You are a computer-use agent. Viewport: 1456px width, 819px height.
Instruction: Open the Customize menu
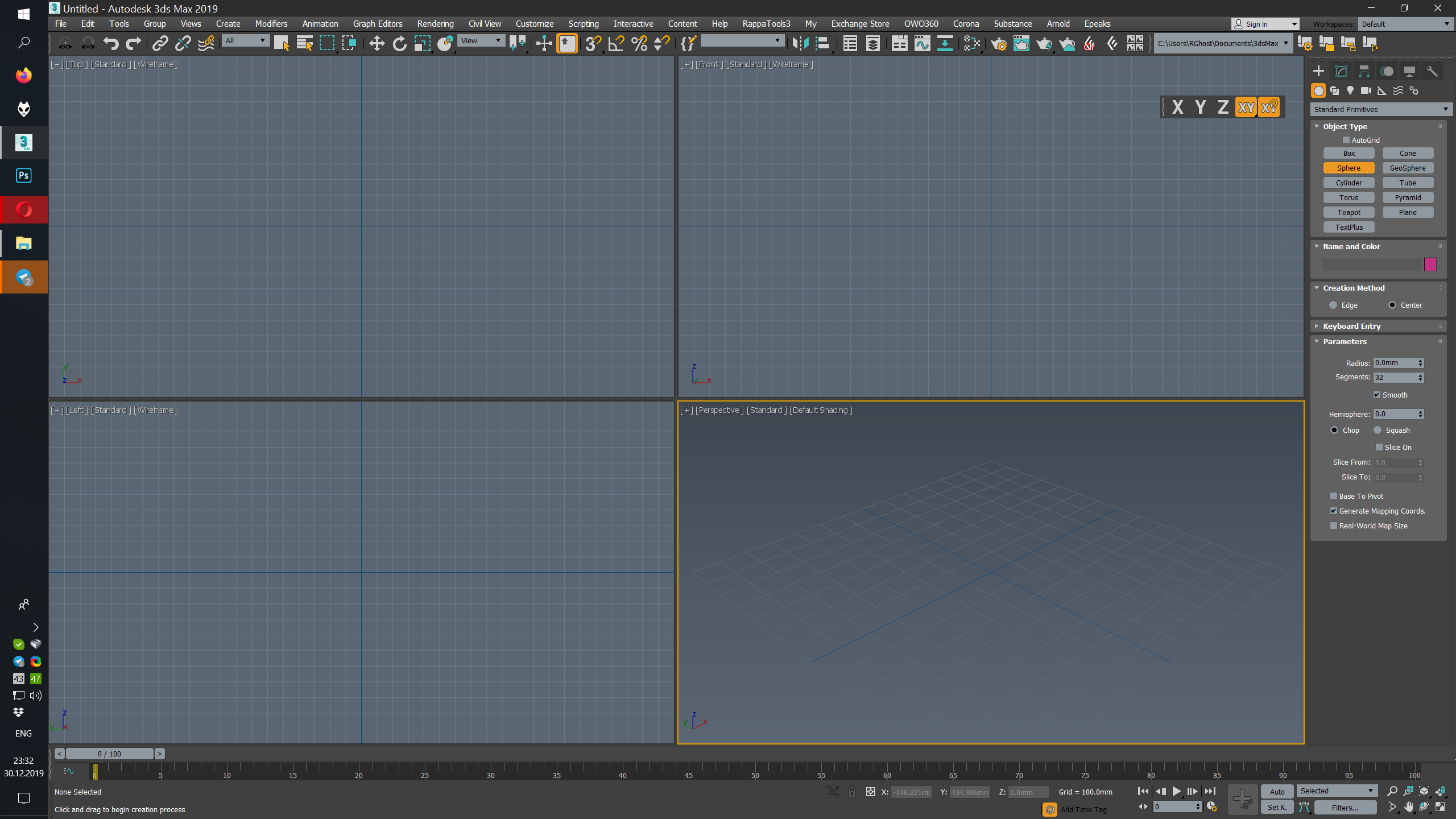(x=535, y=24)
